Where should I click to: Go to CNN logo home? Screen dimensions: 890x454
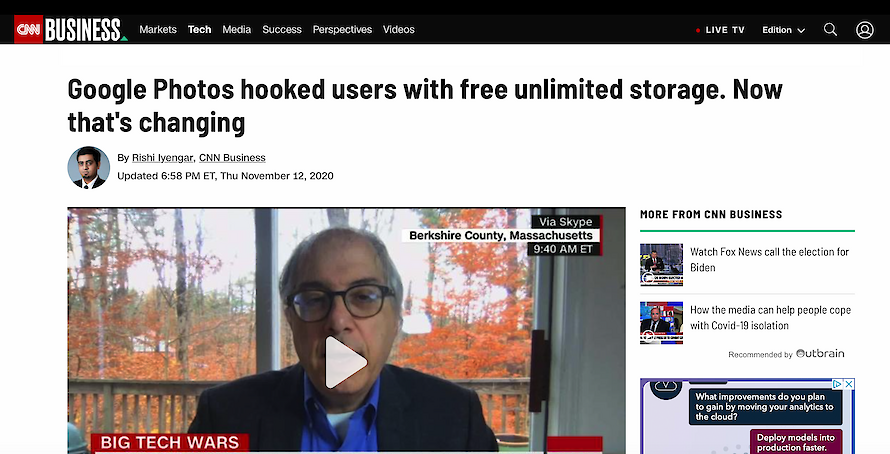pos(28,30)
